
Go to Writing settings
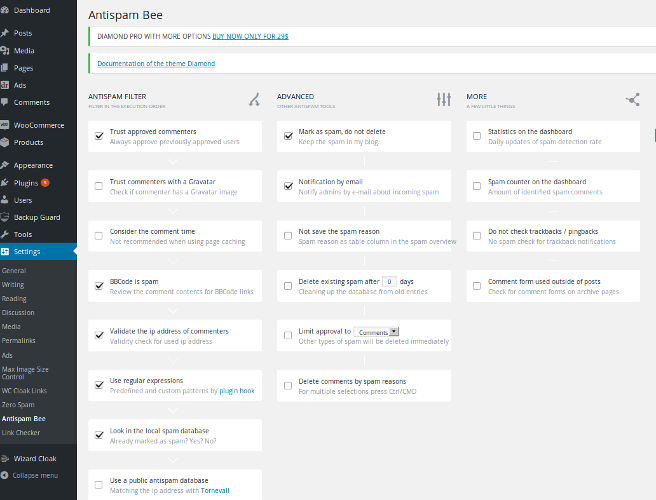click(x=13, y=285)
